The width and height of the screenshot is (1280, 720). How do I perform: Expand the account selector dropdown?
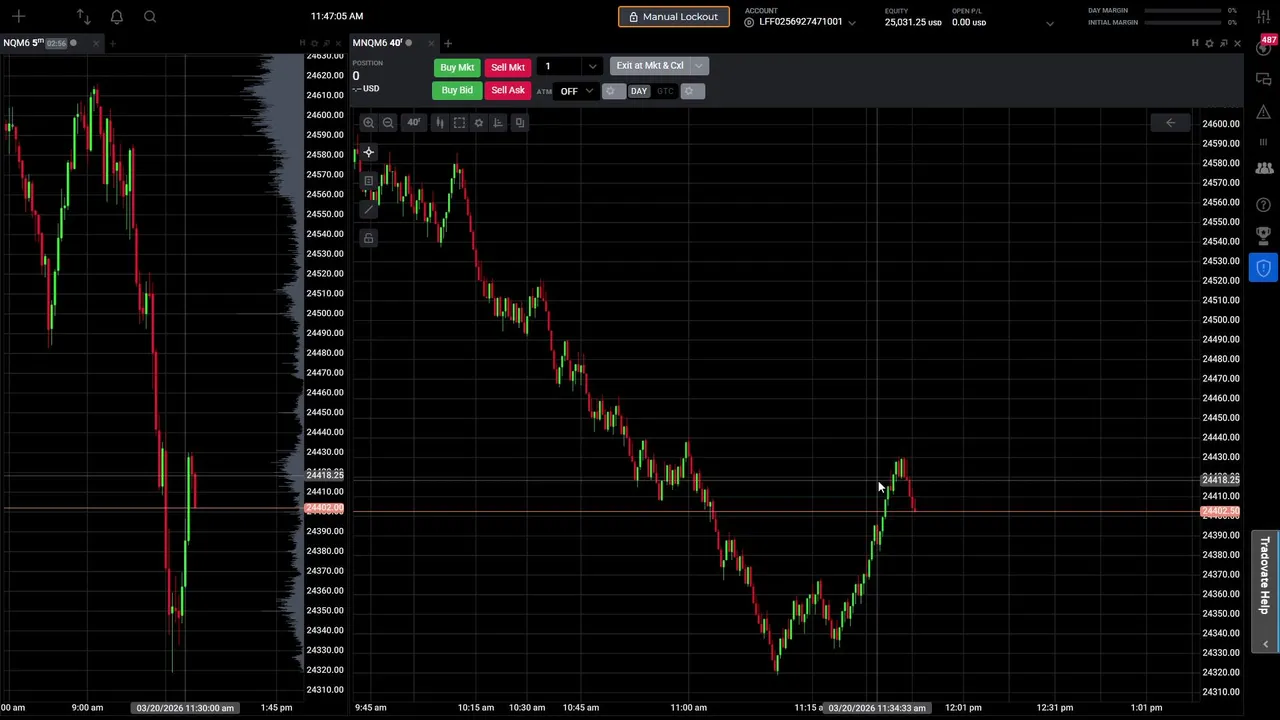852,22
